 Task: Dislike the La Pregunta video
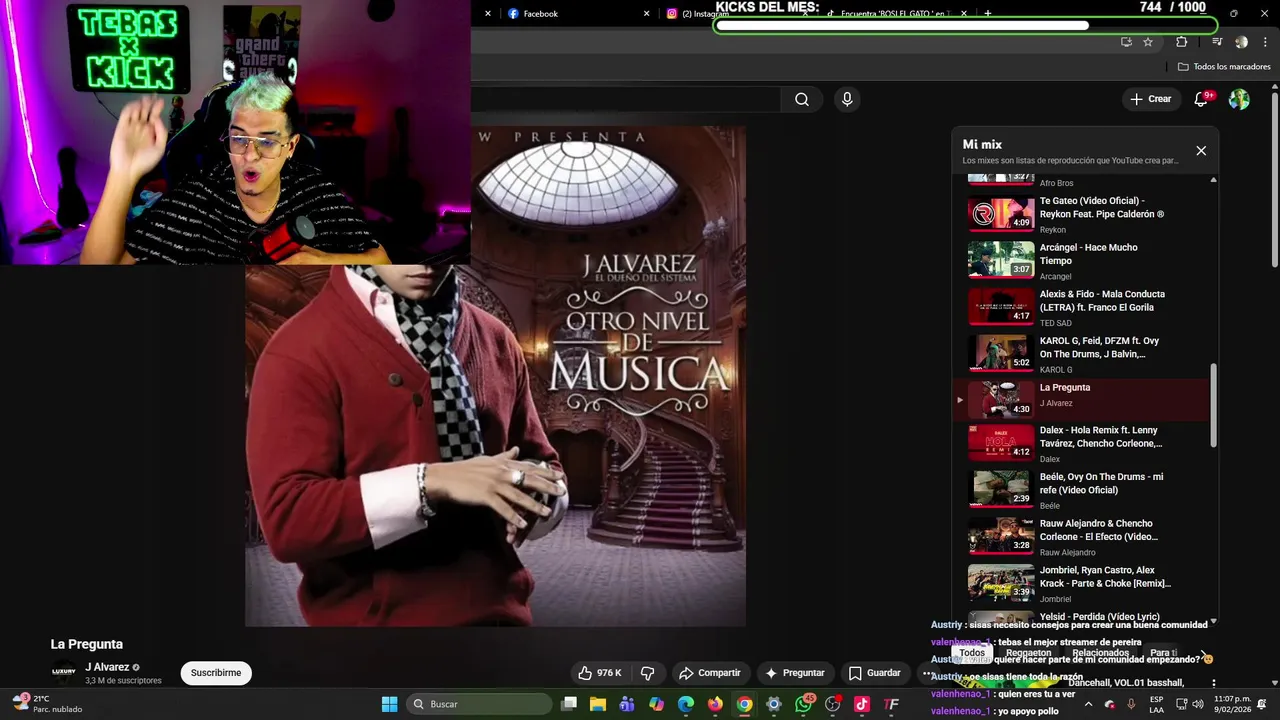pos(647,673)
